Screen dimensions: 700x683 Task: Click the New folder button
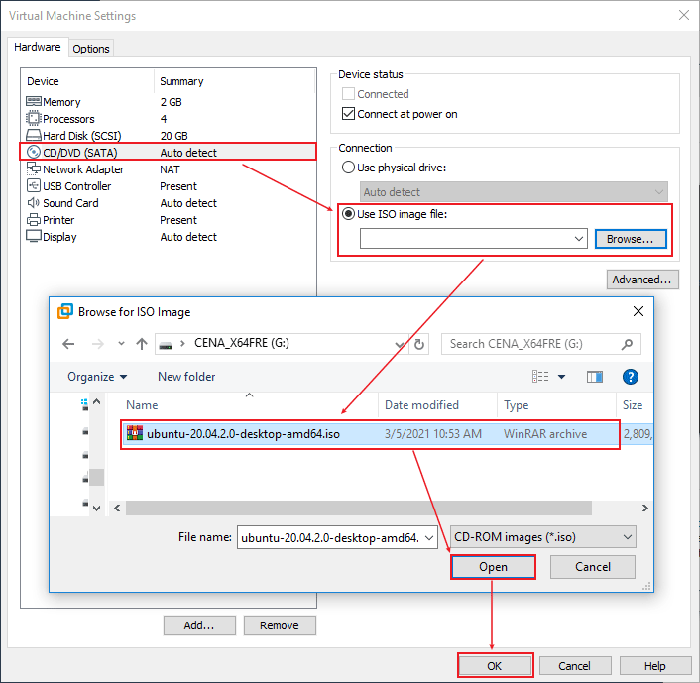coord(187,377)
